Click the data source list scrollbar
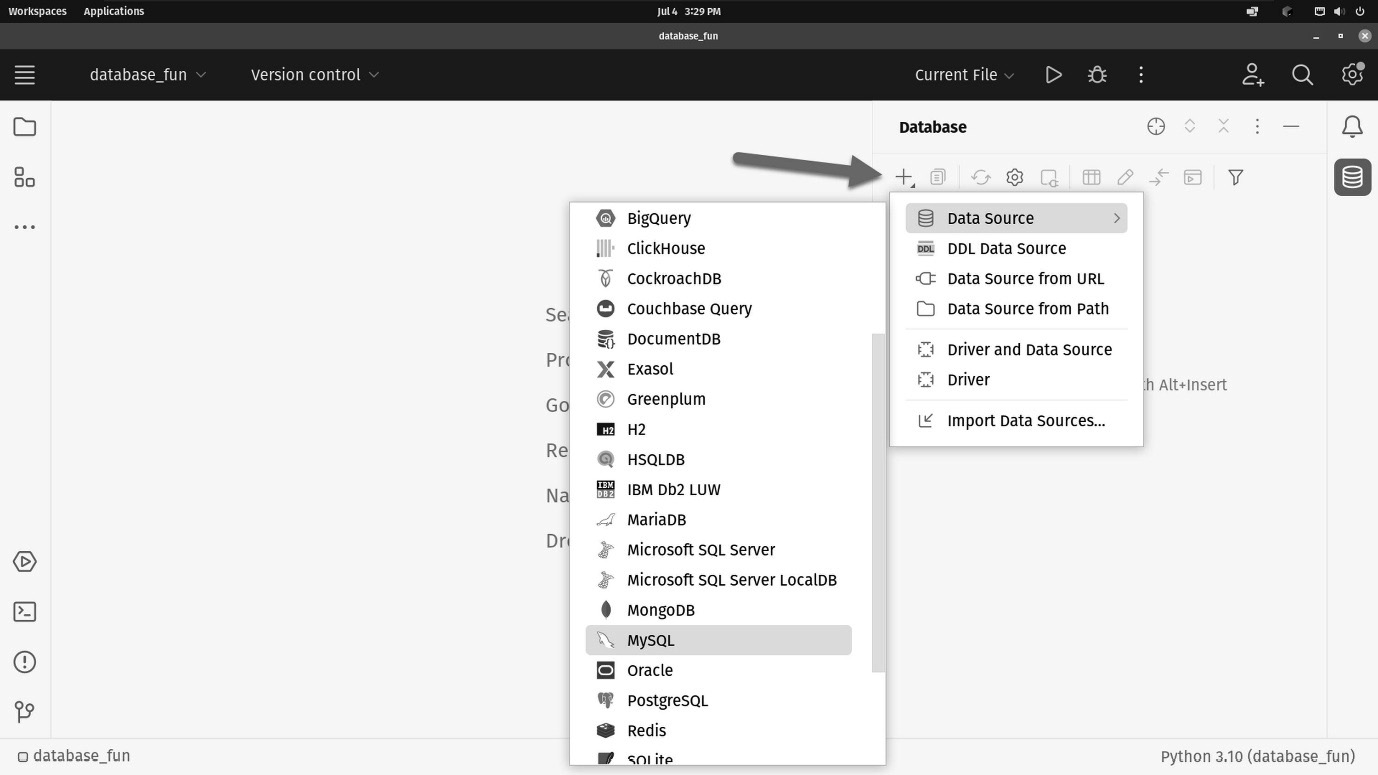Viewport: 1378px width, 775px height. coord(878,503)
